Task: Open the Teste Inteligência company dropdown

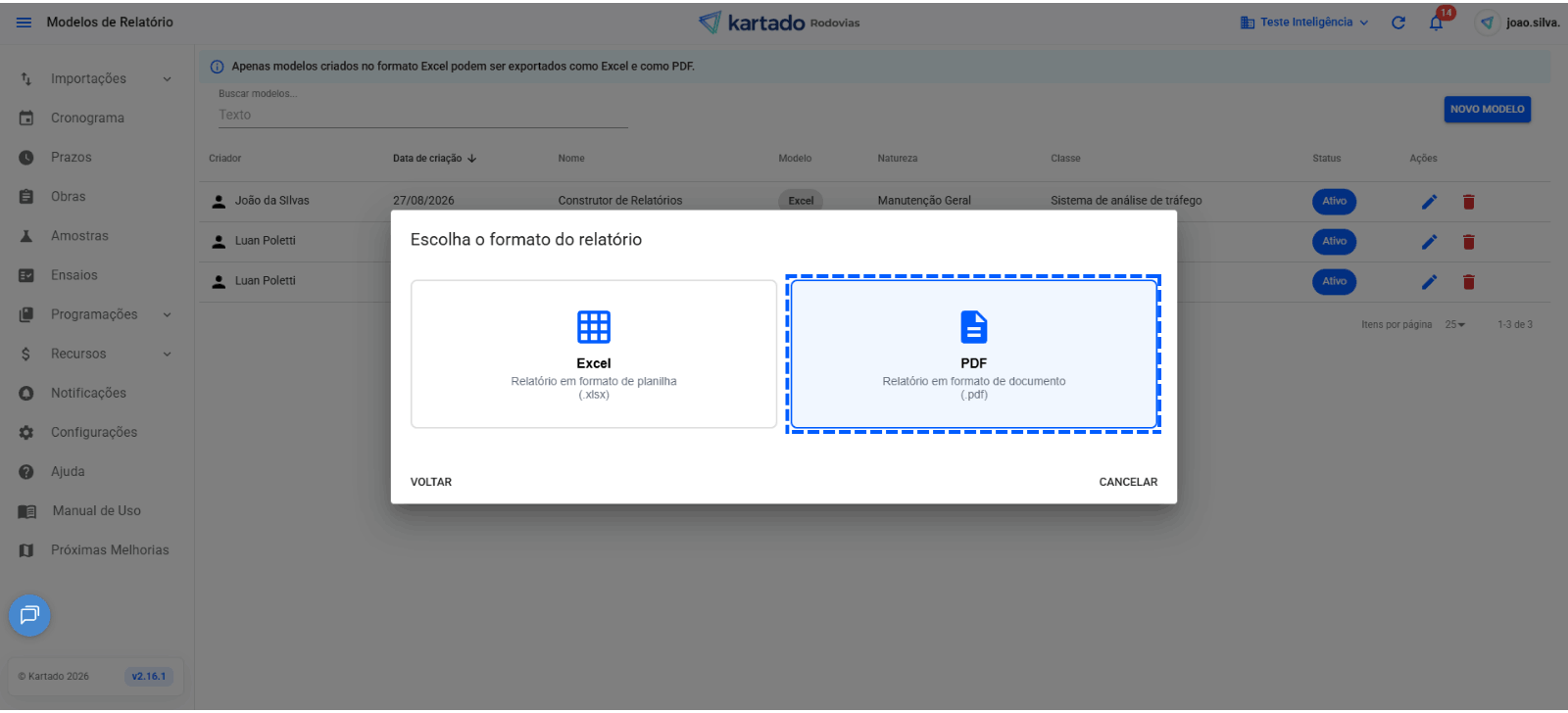Action: click(1304, 23)
